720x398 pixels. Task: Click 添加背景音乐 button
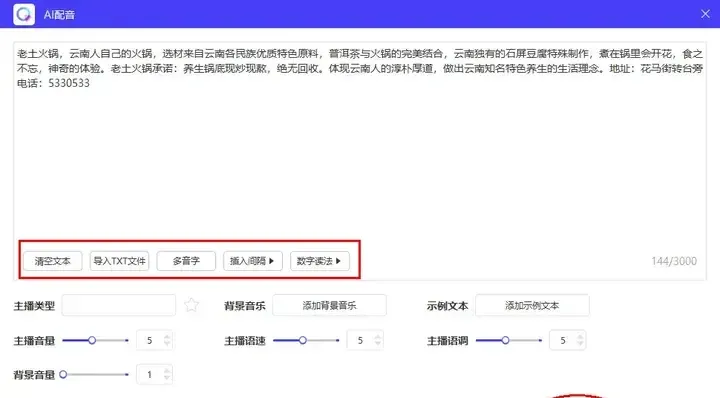click(x=329, y=305)
